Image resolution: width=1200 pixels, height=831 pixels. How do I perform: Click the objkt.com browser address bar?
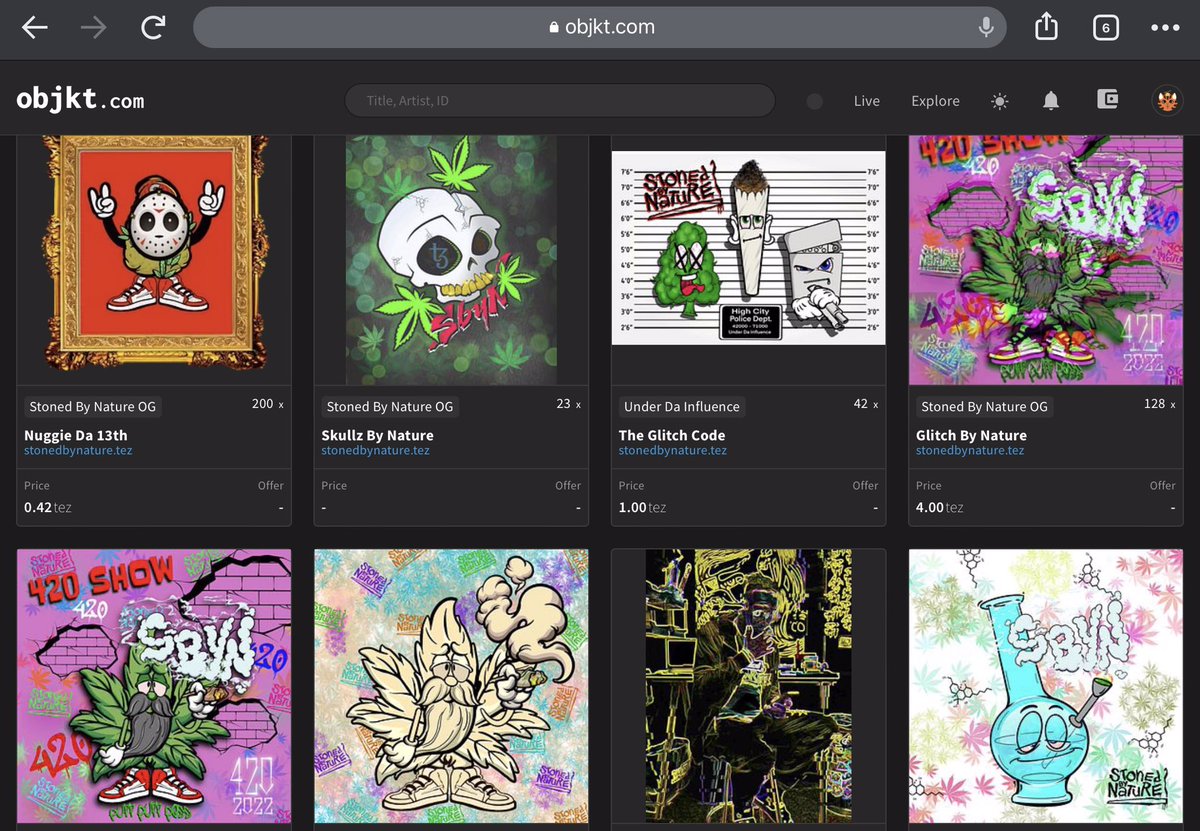(x=601, y=28)
